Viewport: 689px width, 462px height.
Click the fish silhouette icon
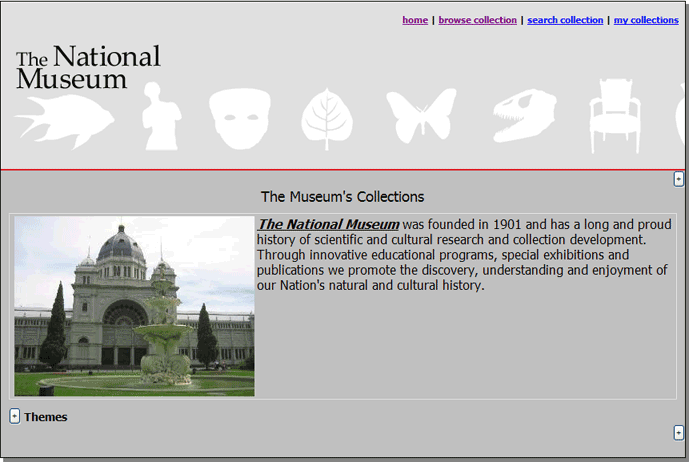[62, 123]
